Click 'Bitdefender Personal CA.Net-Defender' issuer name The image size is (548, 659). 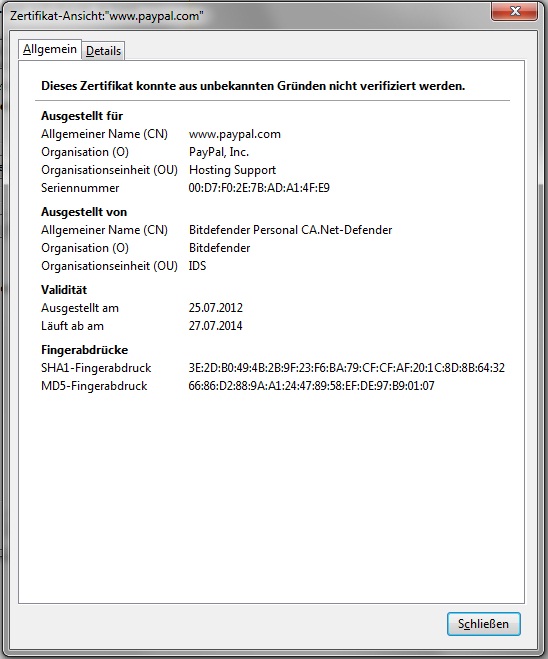click(x=290, y=230)
